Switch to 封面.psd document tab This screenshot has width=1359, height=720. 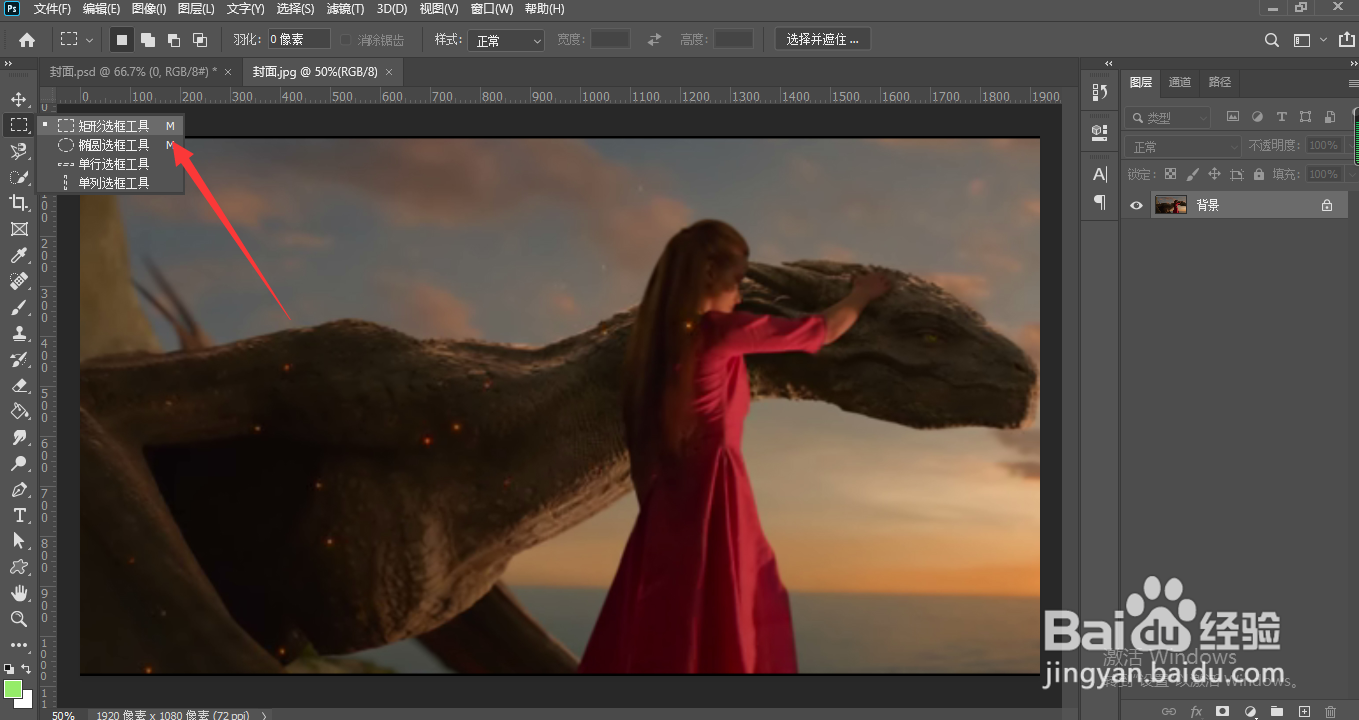coord(134,72)
